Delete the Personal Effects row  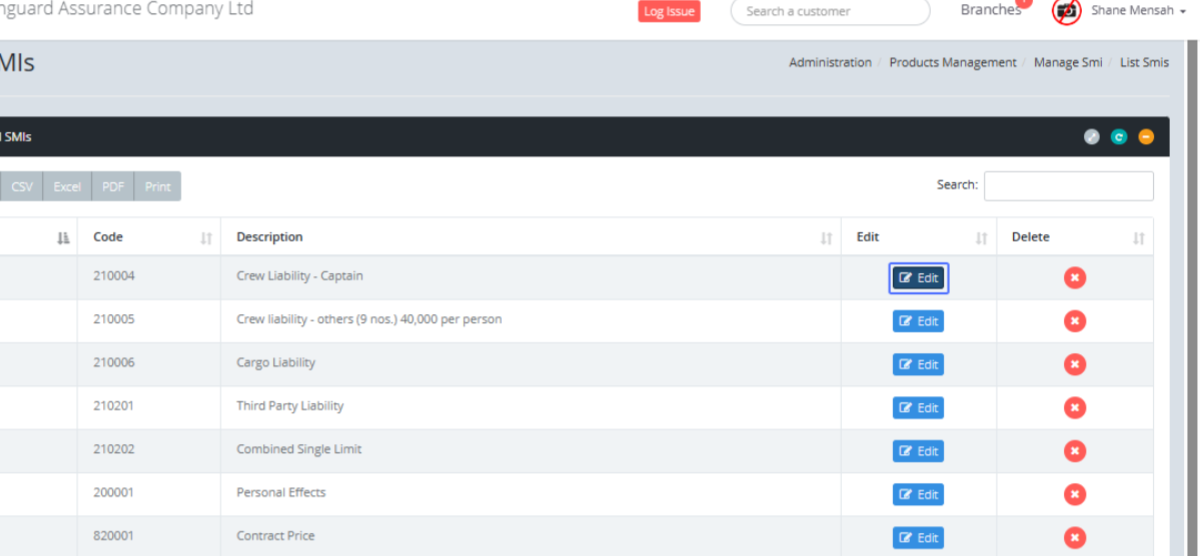pyautogui.click(x=1075, y=494)
